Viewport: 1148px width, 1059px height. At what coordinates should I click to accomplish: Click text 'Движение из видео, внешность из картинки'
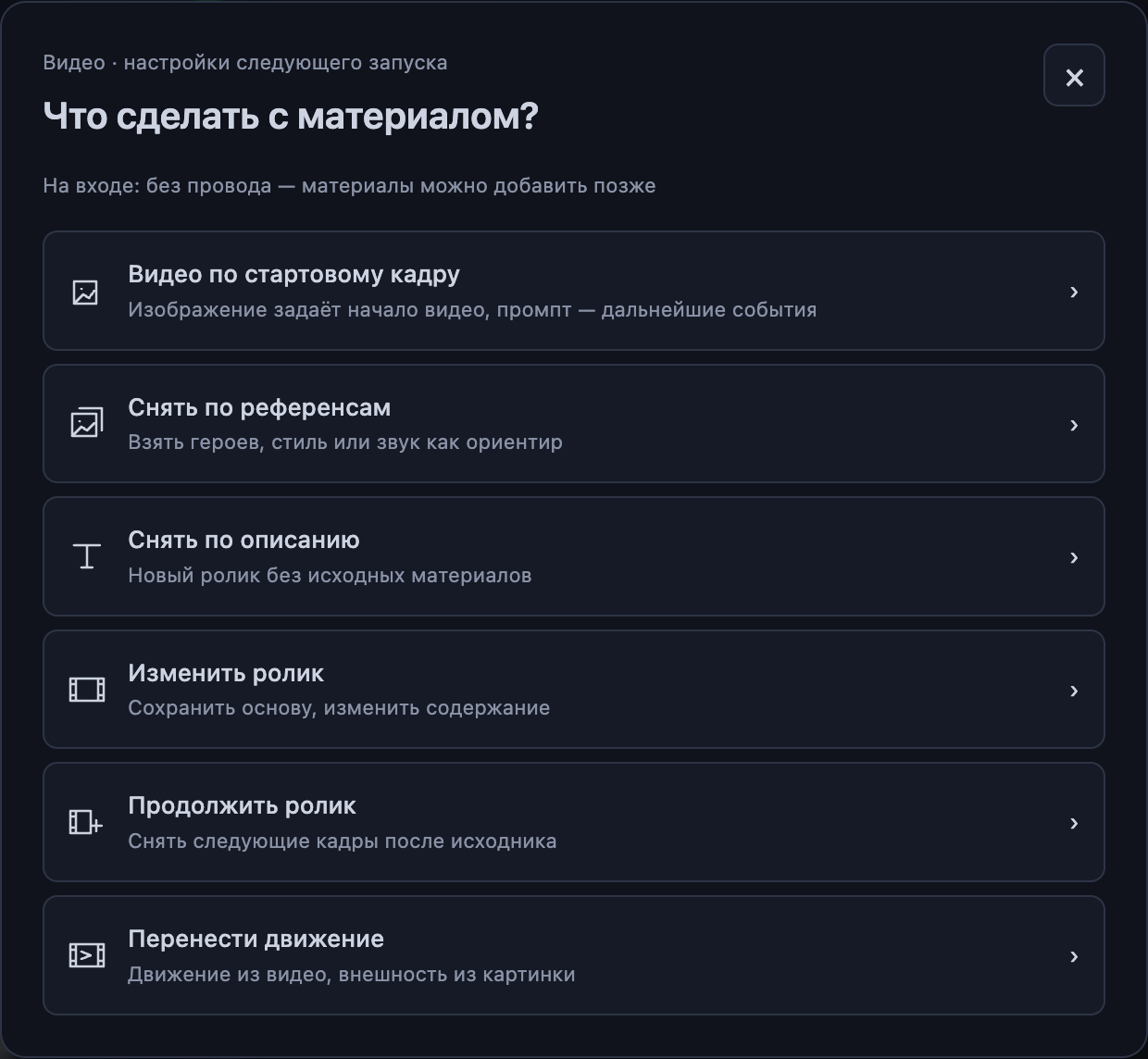pos(352,975)
